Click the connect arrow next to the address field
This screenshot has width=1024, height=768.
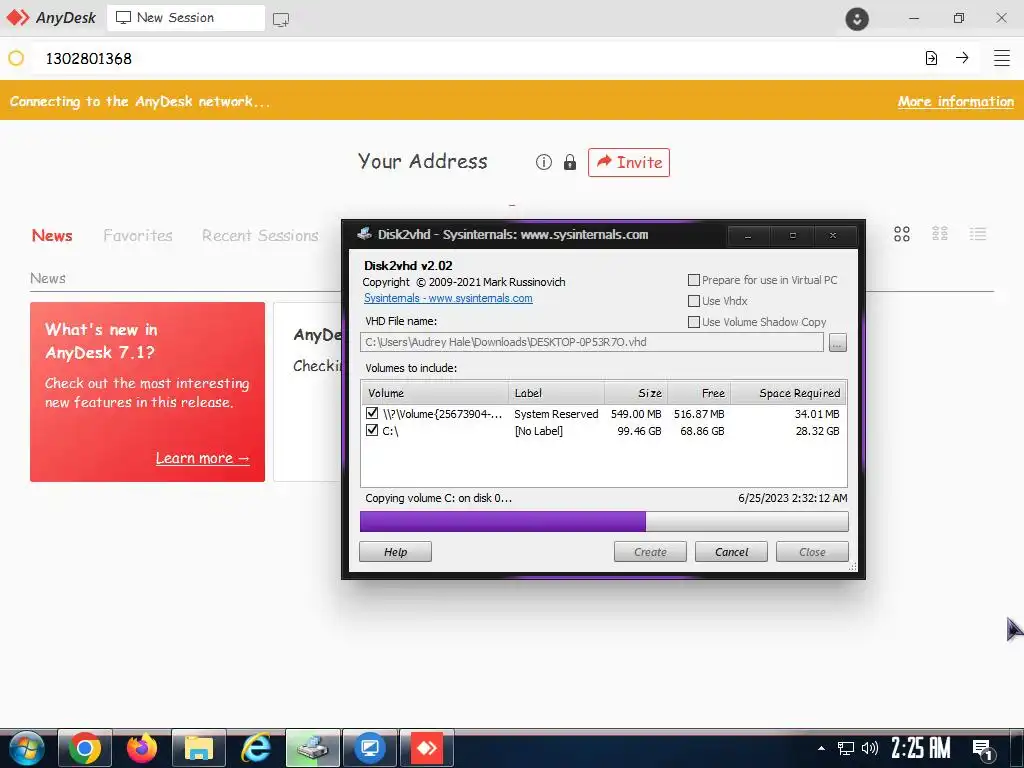click(x=962, y=58)
